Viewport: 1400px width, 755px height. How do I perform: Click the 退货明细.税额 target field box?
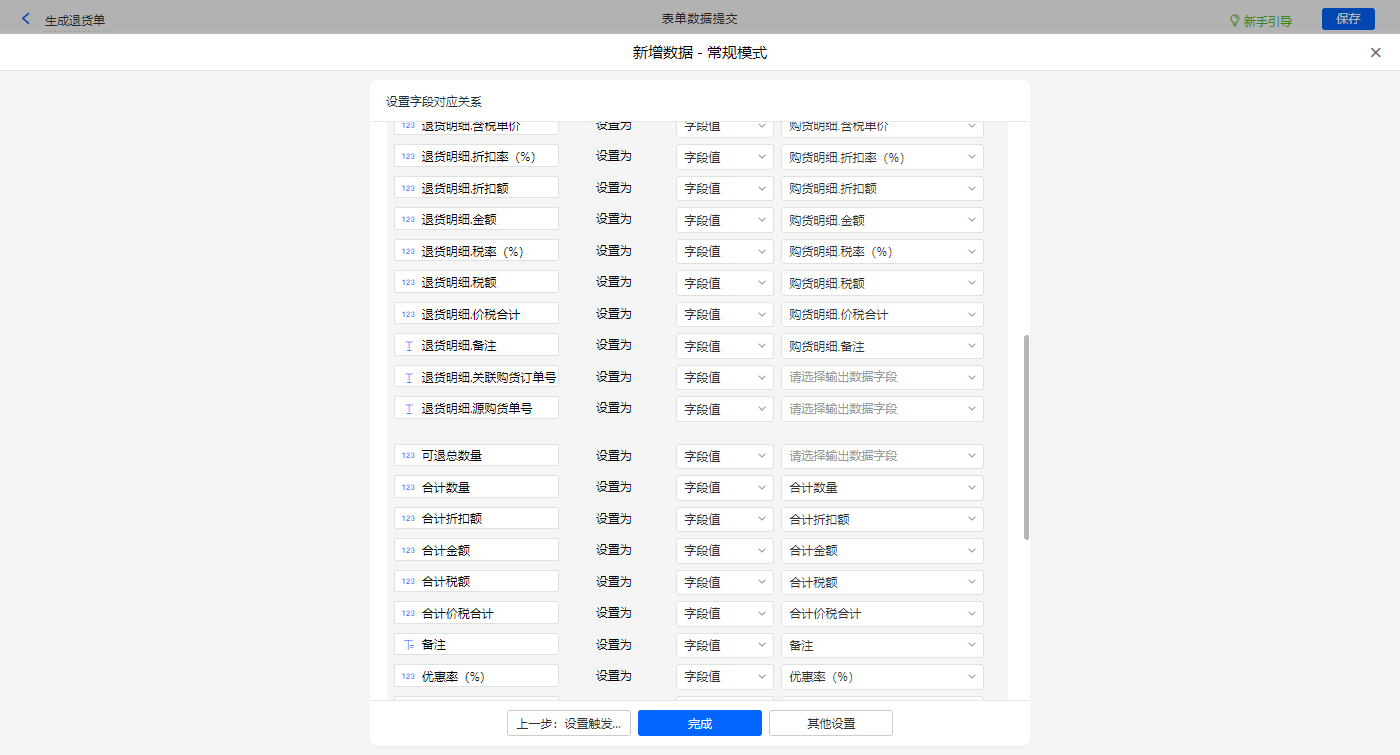click(476, 283)
